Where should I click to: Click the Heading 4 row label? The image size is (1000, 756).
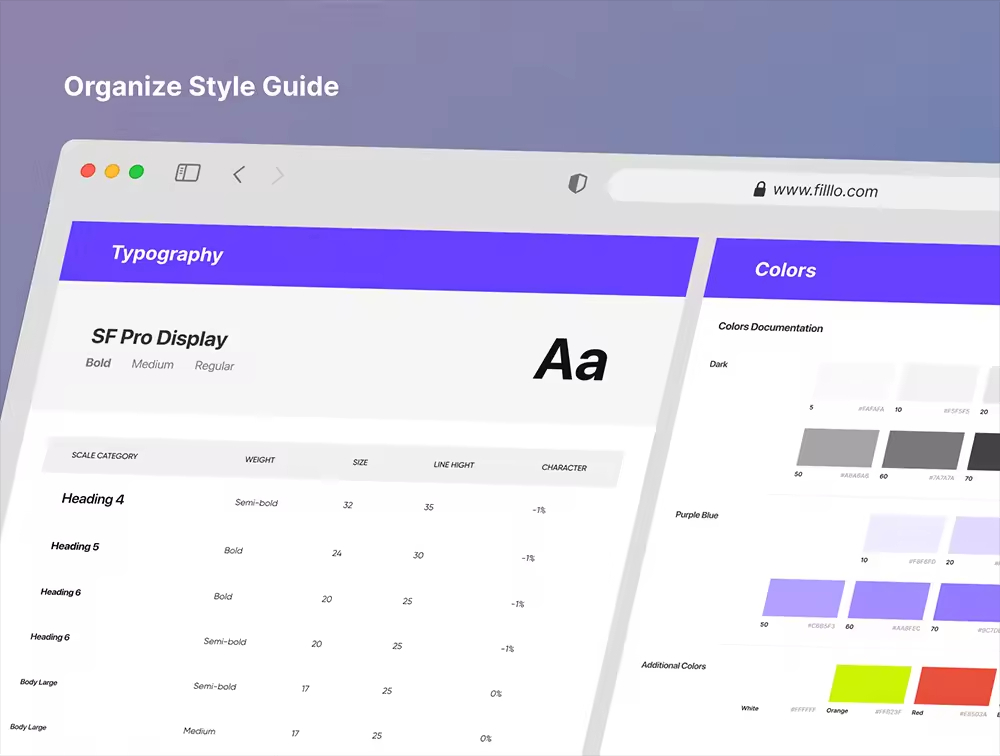coord(93,499)
